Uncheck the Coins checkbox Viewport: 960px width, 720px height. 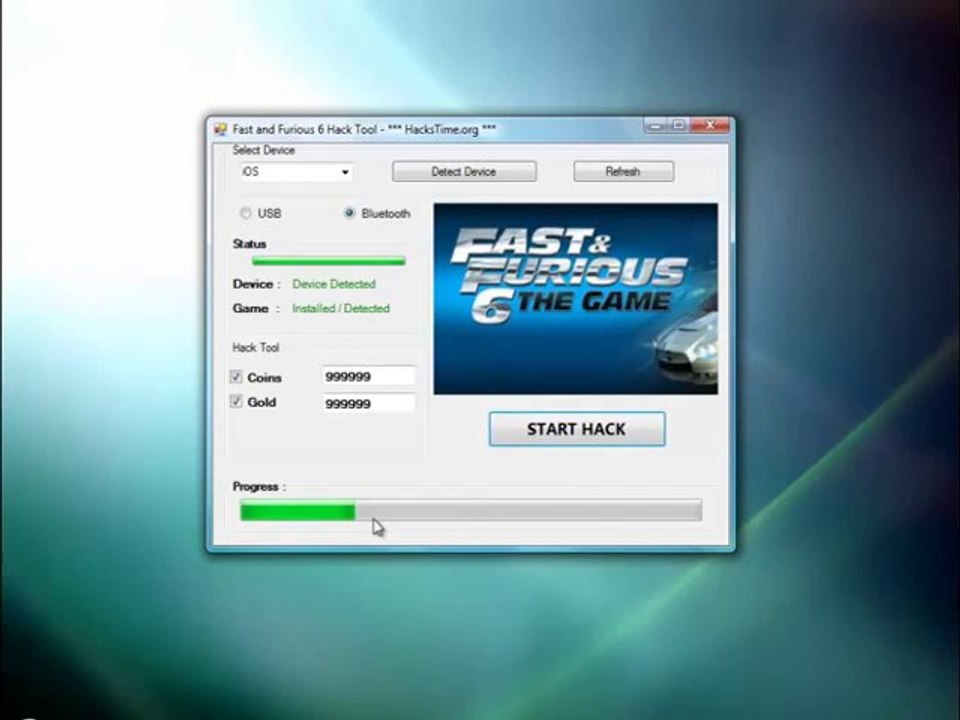236,377
